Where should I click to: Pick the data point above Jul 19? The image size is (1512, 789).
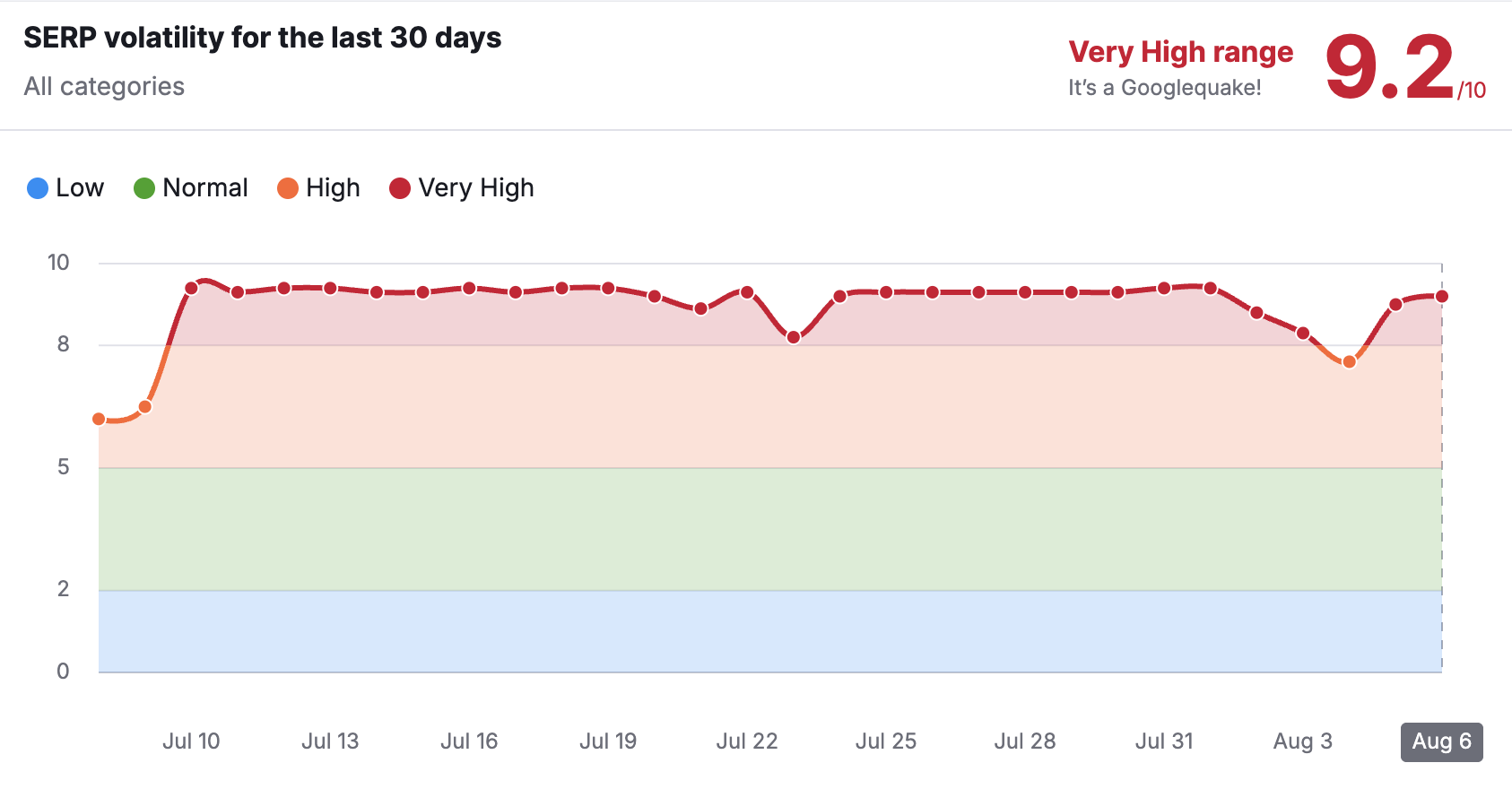pos(608,289)
